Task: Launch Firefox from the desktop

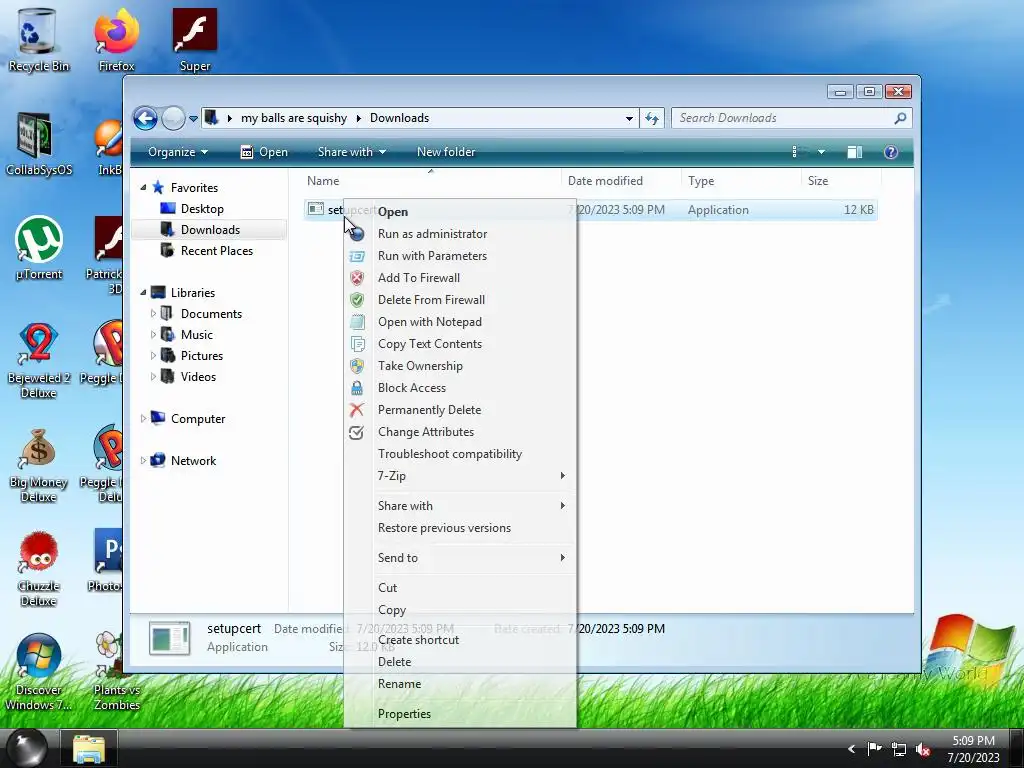Action: tap(116, 40)
